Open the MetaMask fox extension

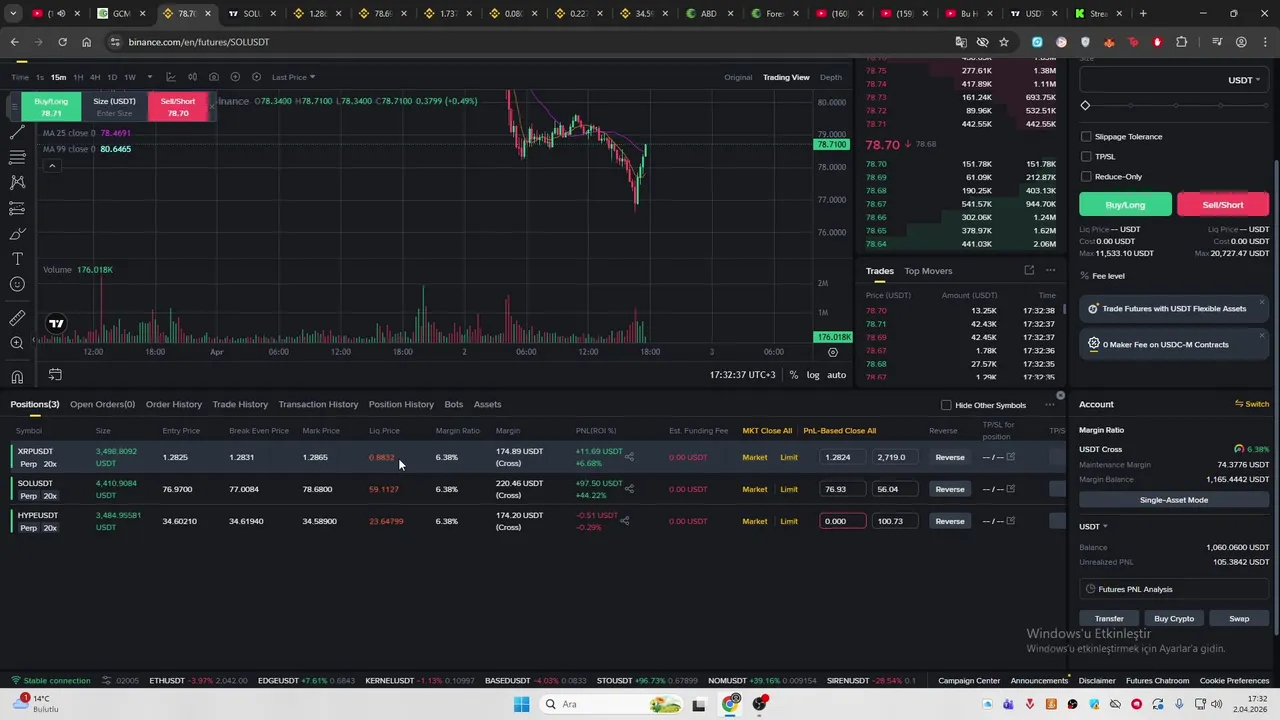[1109, 42]
